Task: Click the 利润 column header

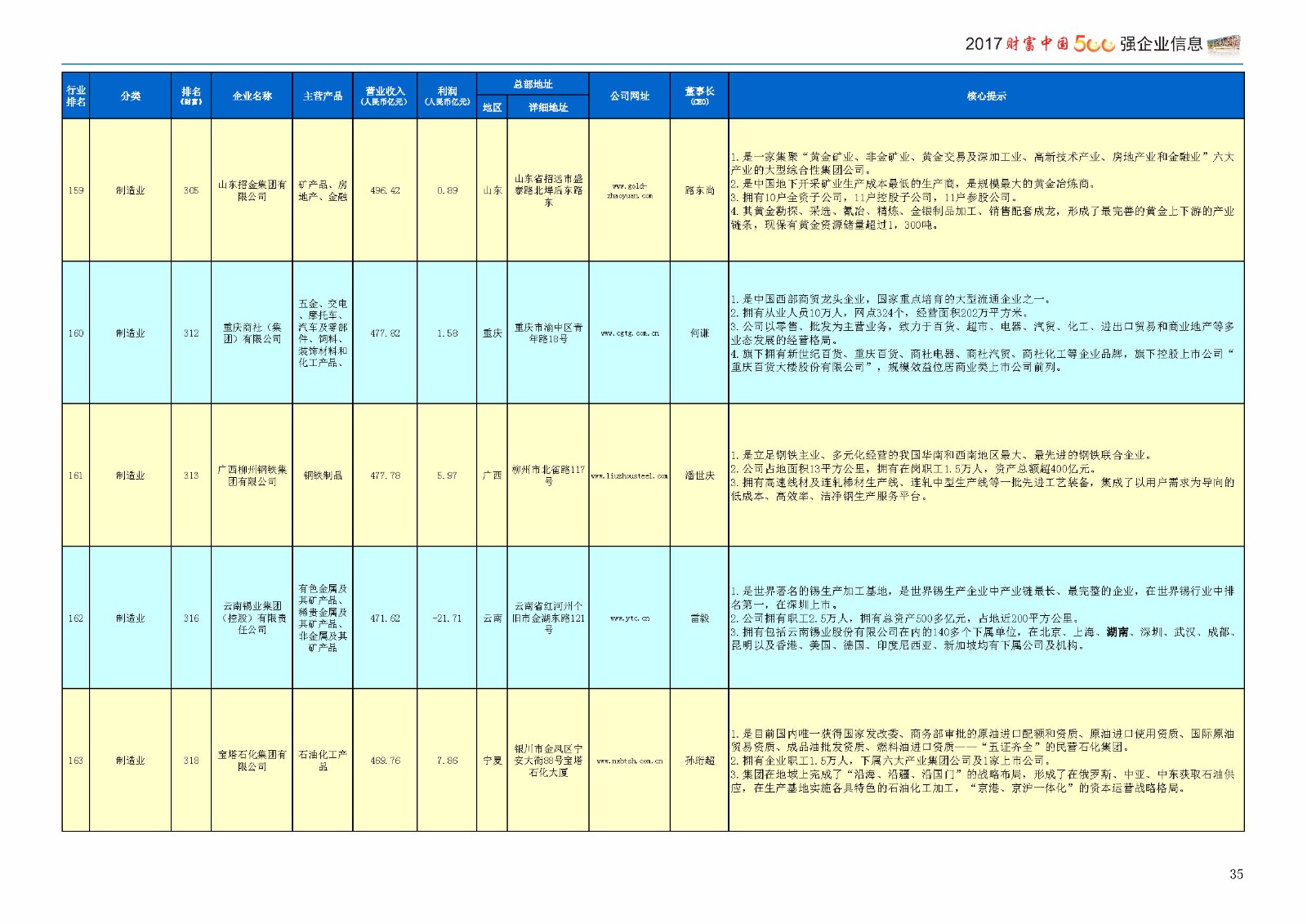Action: (x=447, y=96)
